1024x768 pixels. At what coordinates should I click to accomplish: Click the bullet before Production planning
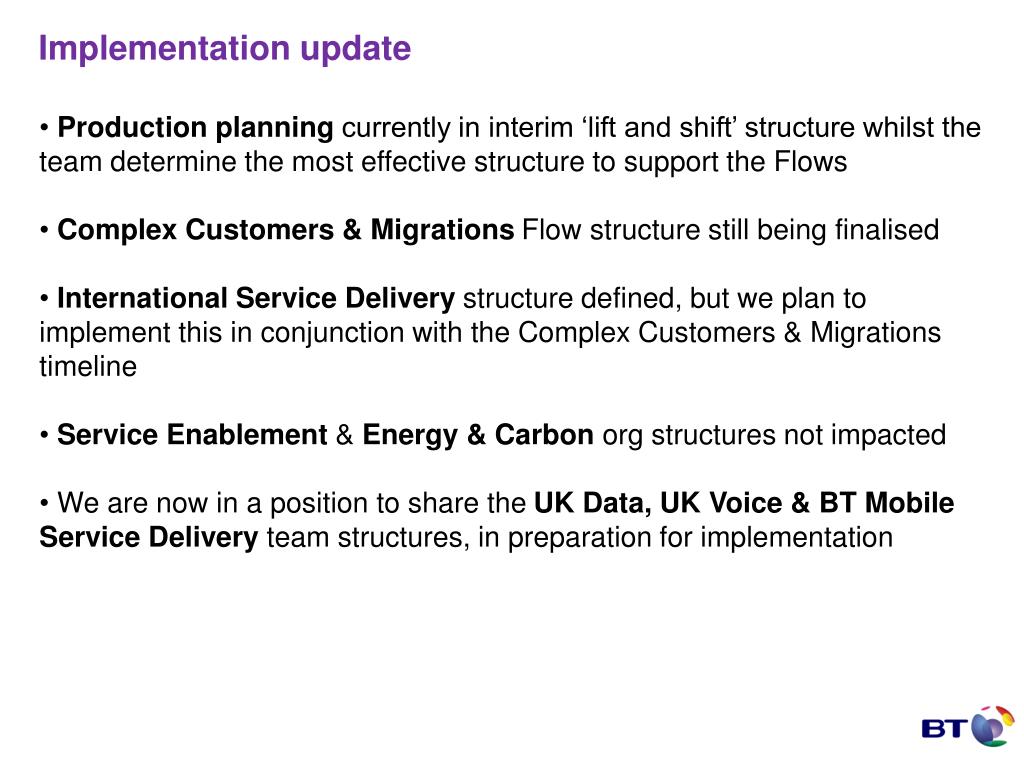[44, 127]
